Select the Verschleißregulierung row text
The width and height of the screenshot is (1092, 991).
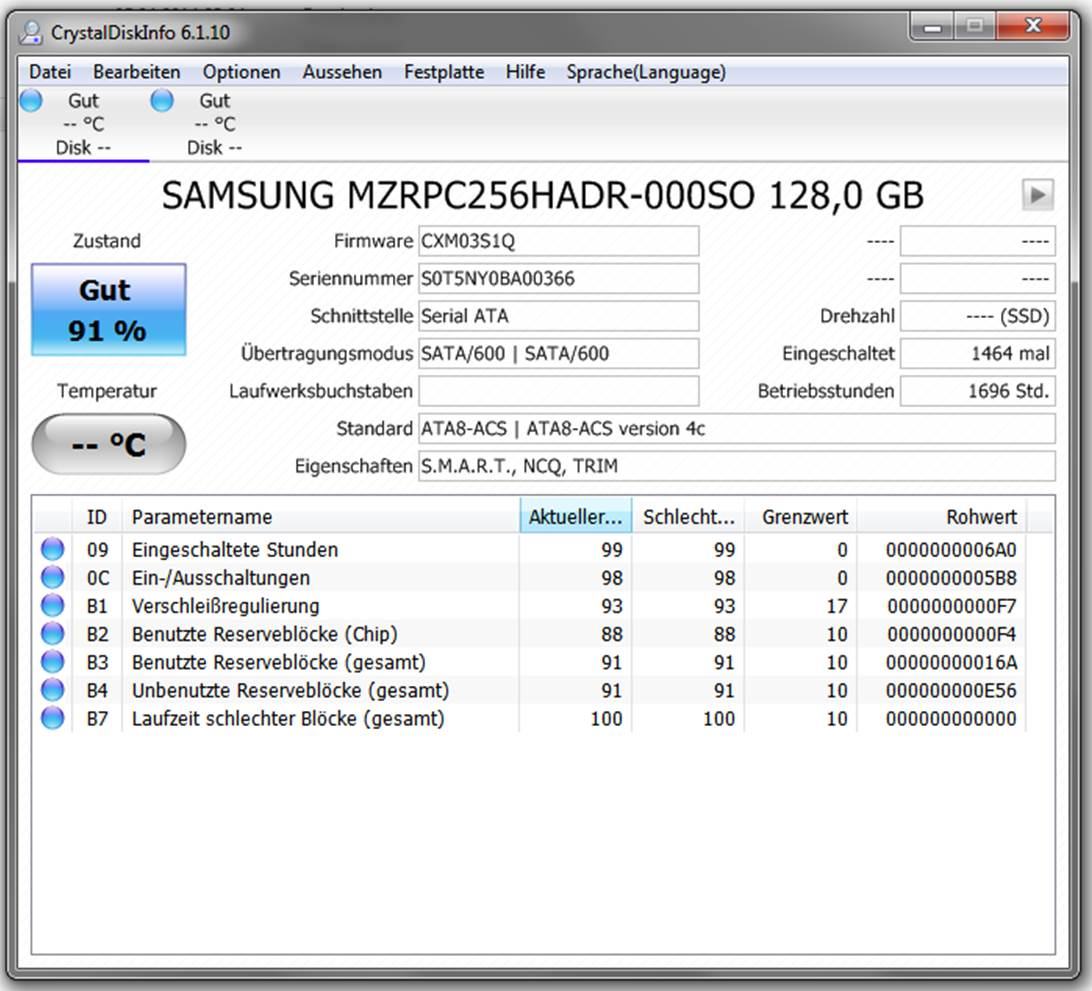pos(226,606)
